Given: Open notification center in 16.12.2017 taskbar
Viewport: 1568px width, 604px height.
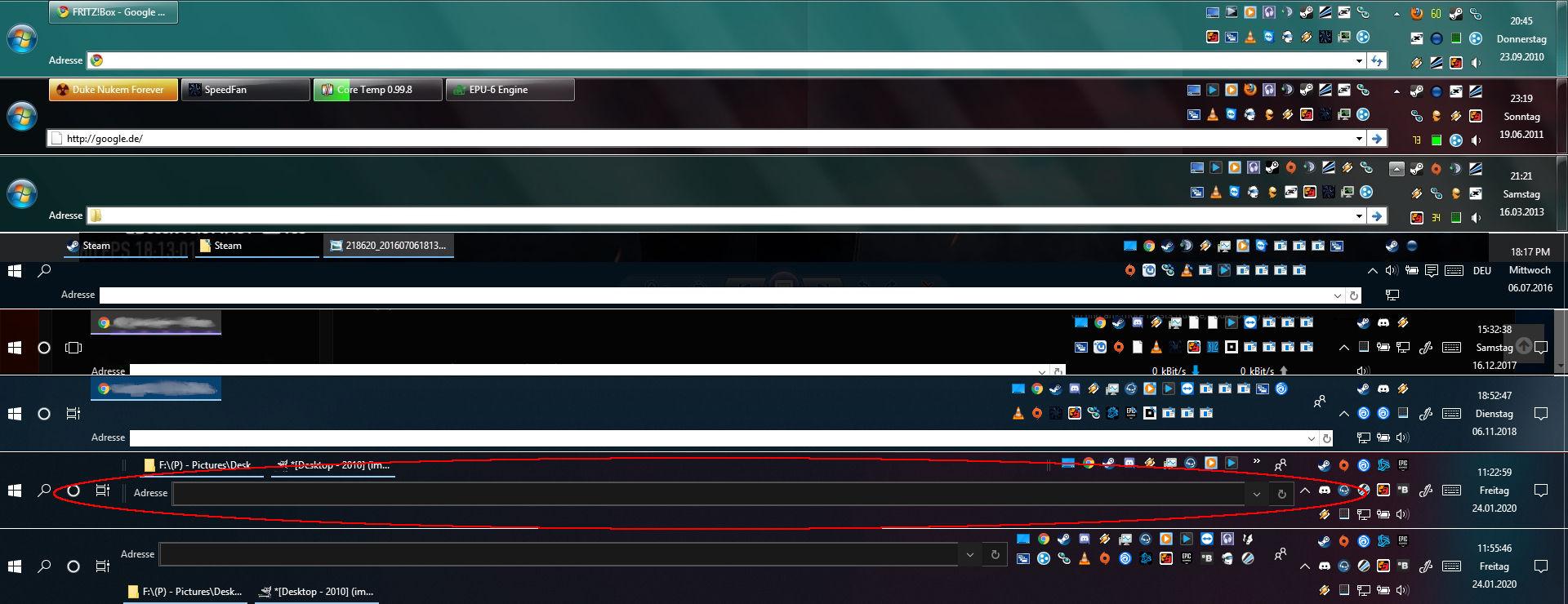Looking at the screenshot, I should tap(1541, 347).
